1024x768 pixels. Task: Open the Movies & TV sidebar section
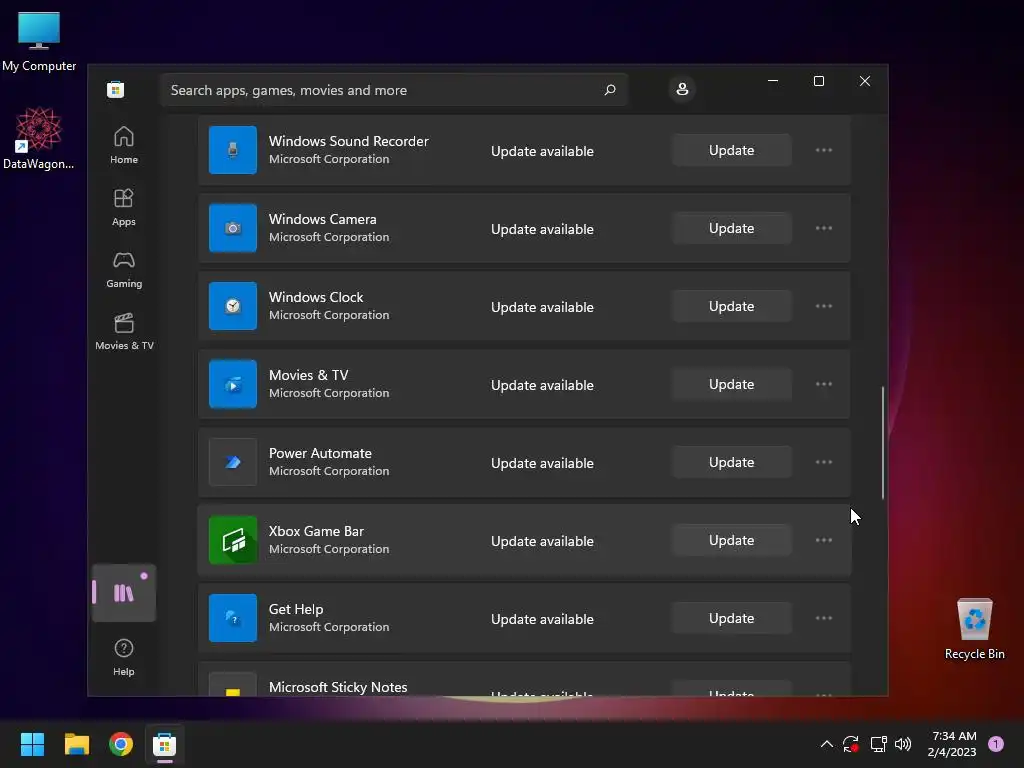click(x=124, y=331)
